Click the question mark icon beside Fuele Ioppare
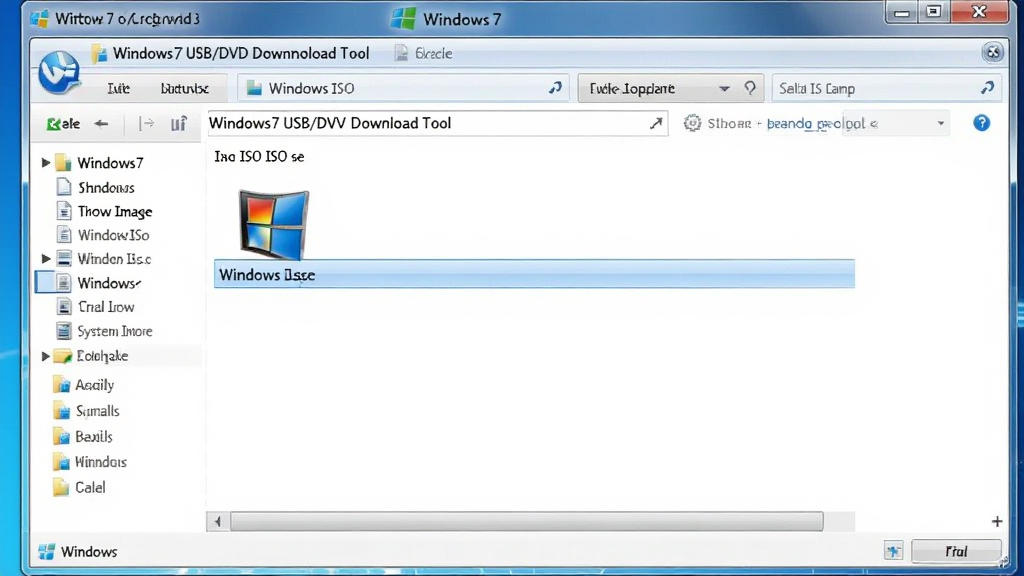Image resolution: width=1024 pixels, height=576 pixels. pyautogui.click(x=750, y=88)
